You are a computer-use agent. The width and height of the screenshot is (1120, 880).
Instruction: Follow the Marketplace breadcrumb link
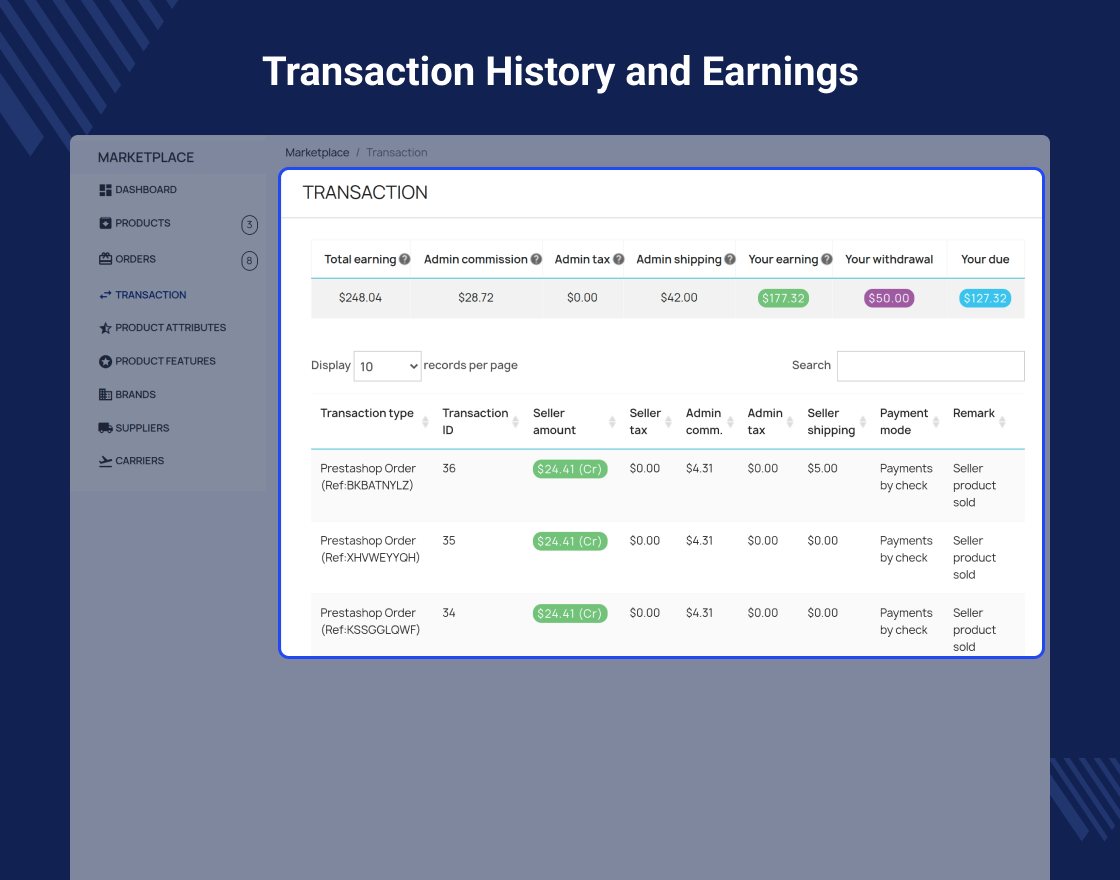[x=317, y=153]
